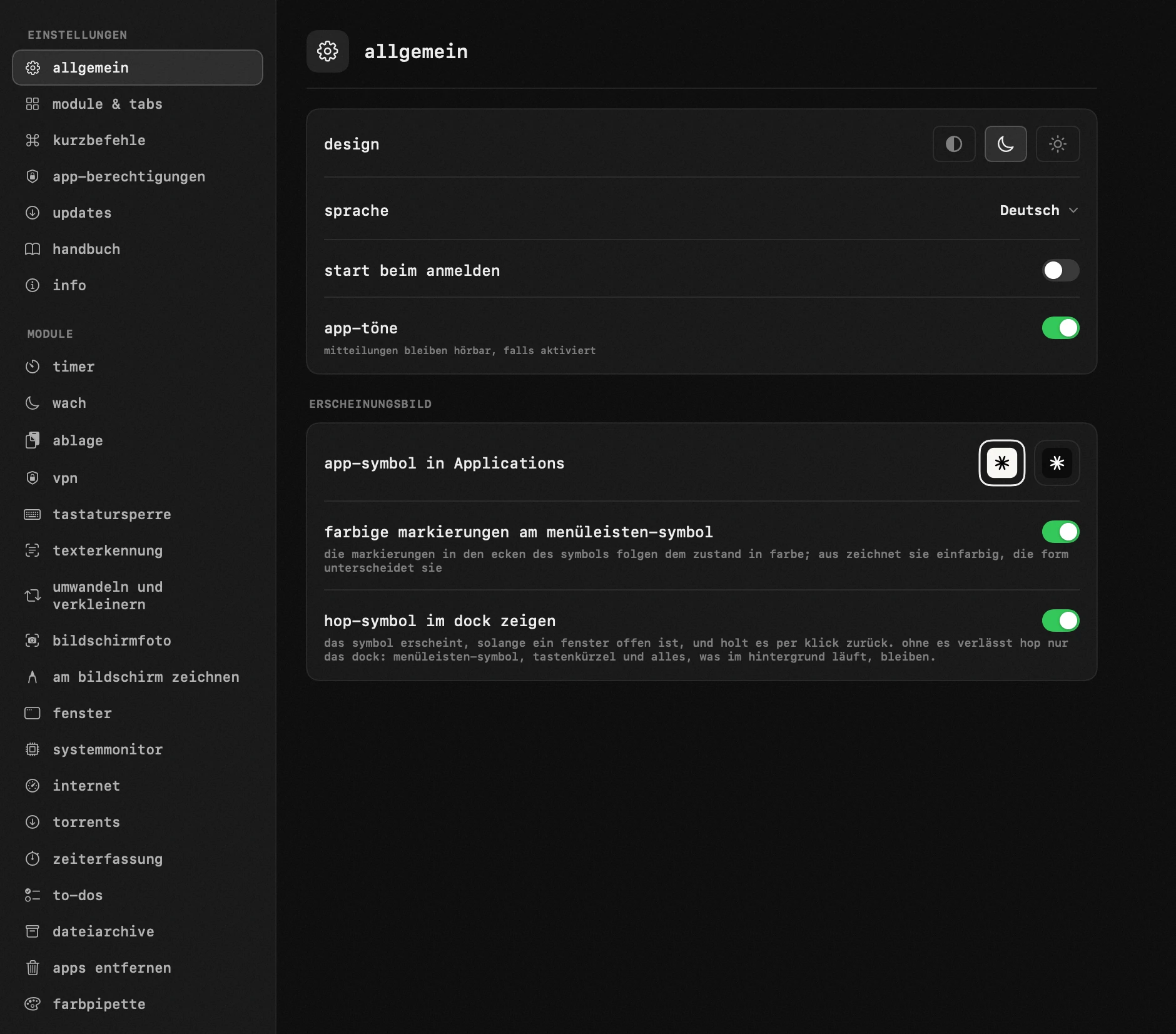
Task: Select the dateiarchive module
Action: (x=138, y=931)
